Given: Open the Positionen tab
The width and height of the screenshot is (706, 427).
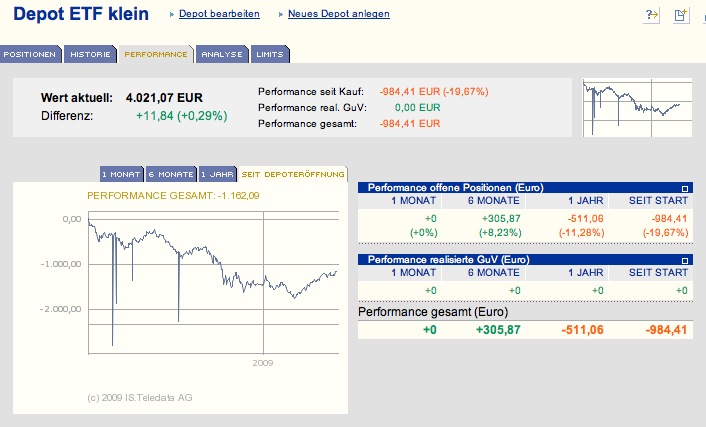Looking at the screenshot, I should point(32,54).
